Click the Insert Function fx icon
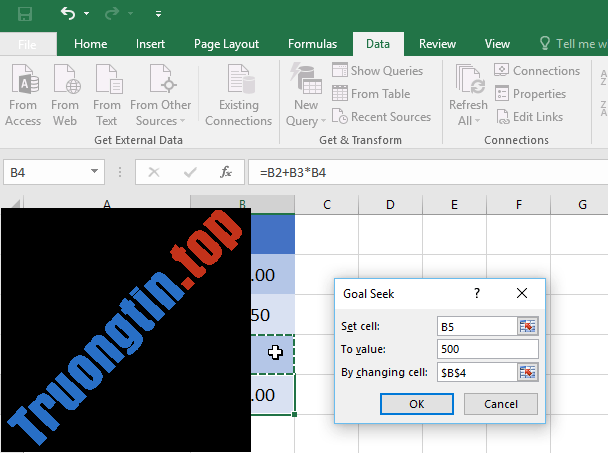This screenshot has height=453, width=608. pos(226,172)
